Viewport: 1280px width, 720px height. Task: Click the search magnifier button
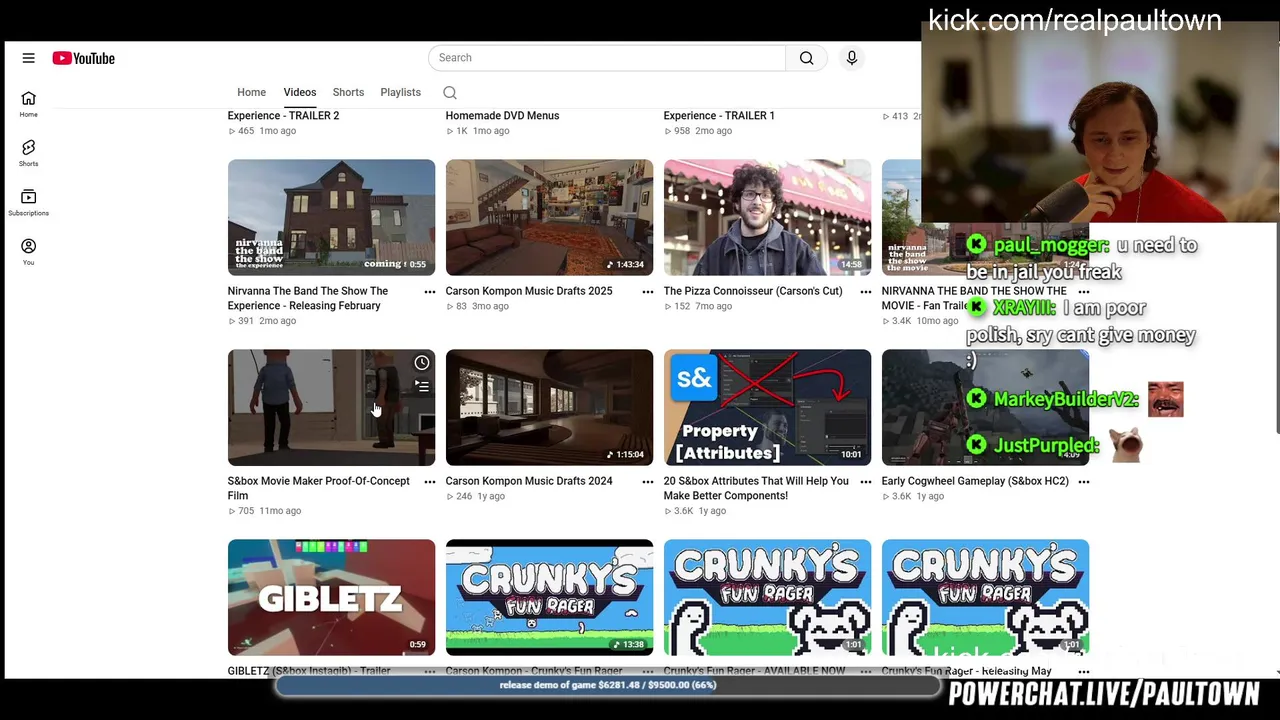[x=807, y=58]
